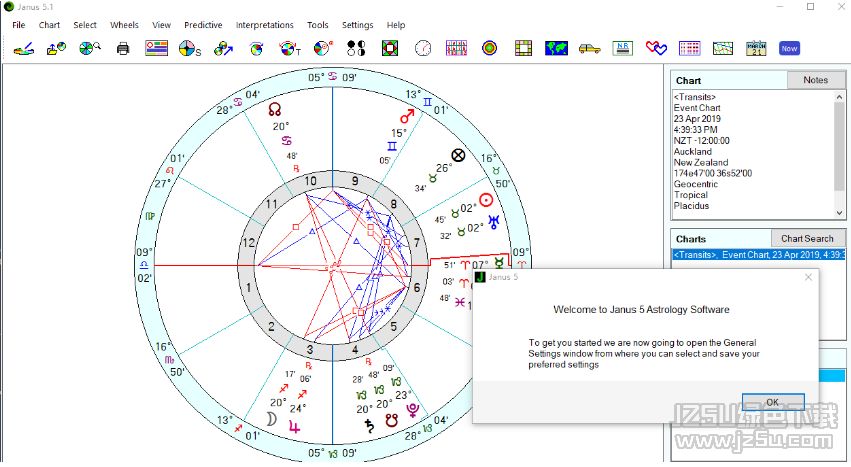Open the Select menu
Screen dimensions: 851x467
[85, 25]
